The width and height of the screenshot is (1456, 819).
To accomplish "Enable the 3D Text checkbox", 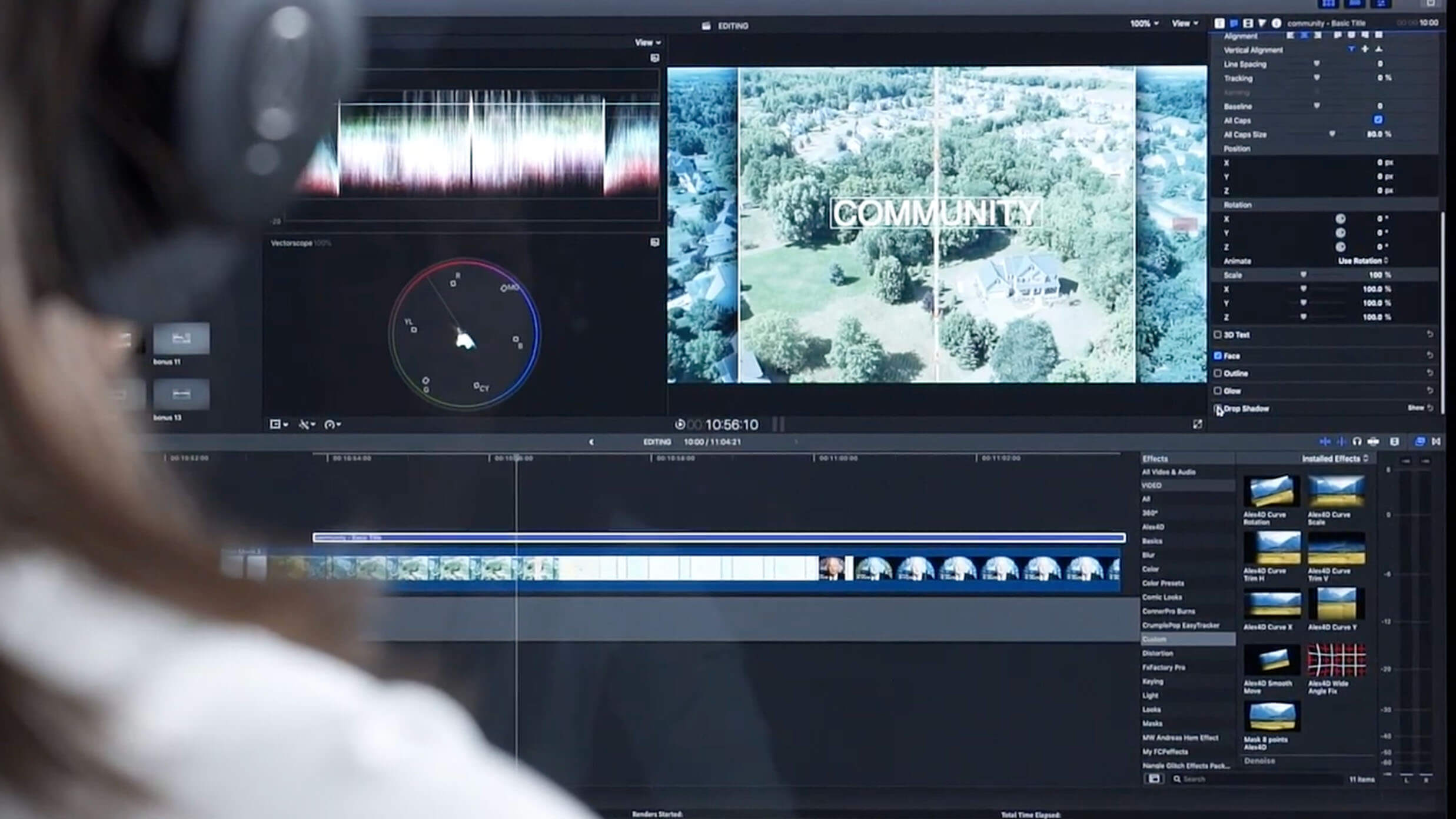I will [1218, 335].
